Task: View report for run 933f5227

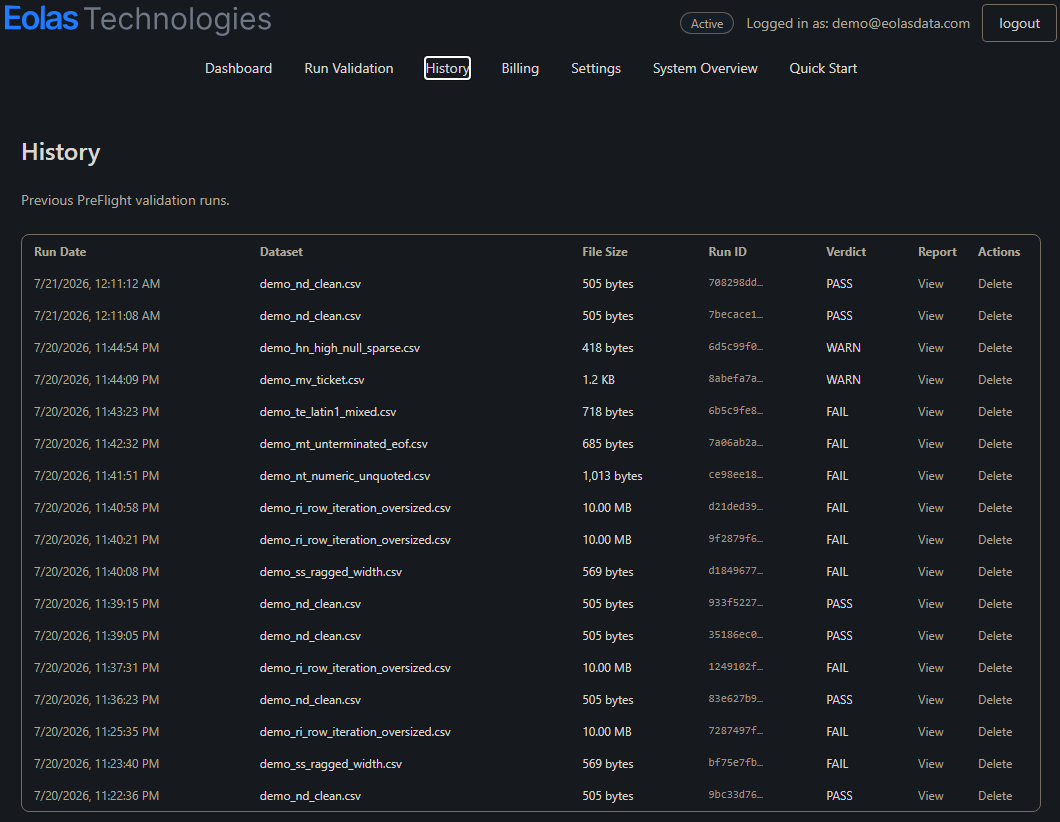Action: [930, 604]
